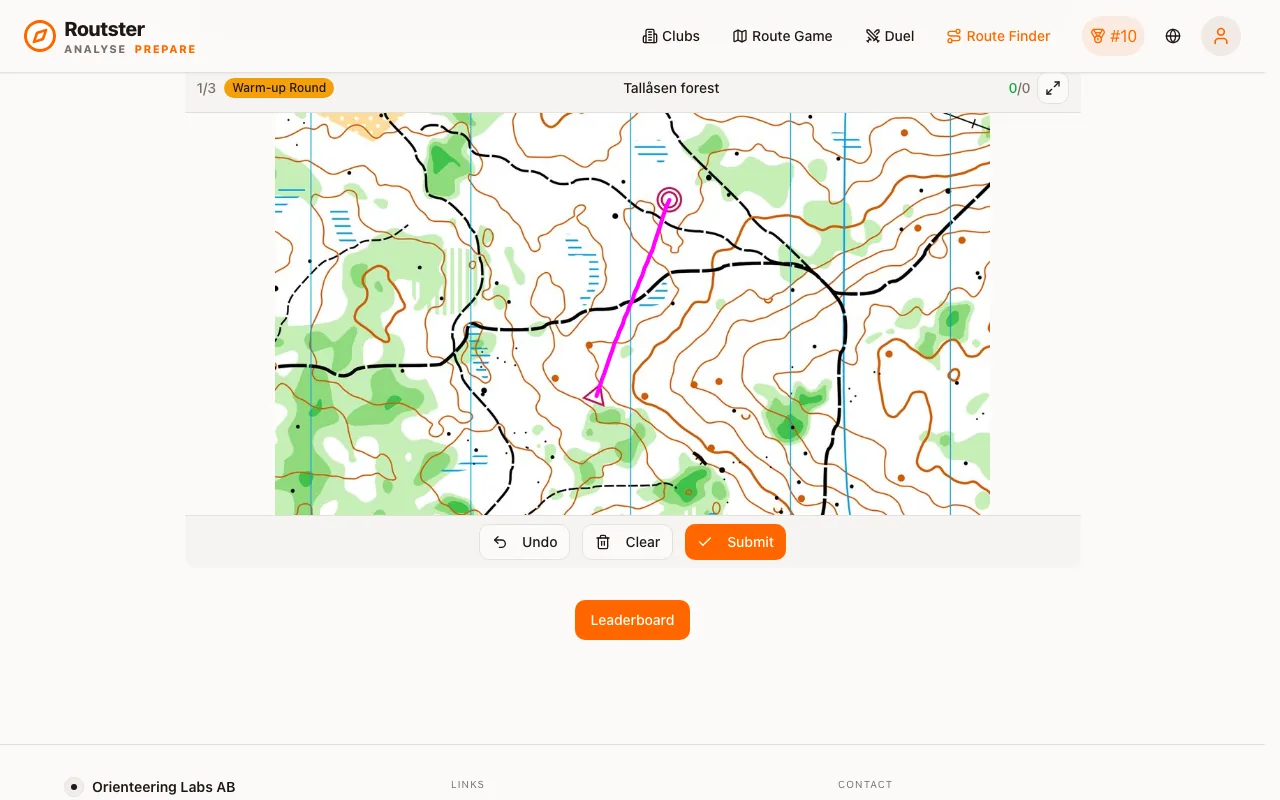Click the Routster brand name

[105, 29]
